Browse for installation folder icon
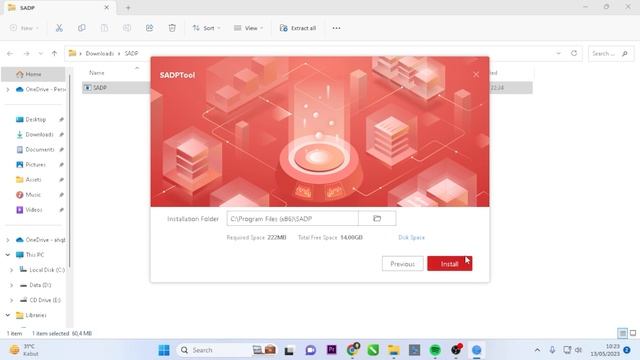 click(x=377, y=218)
